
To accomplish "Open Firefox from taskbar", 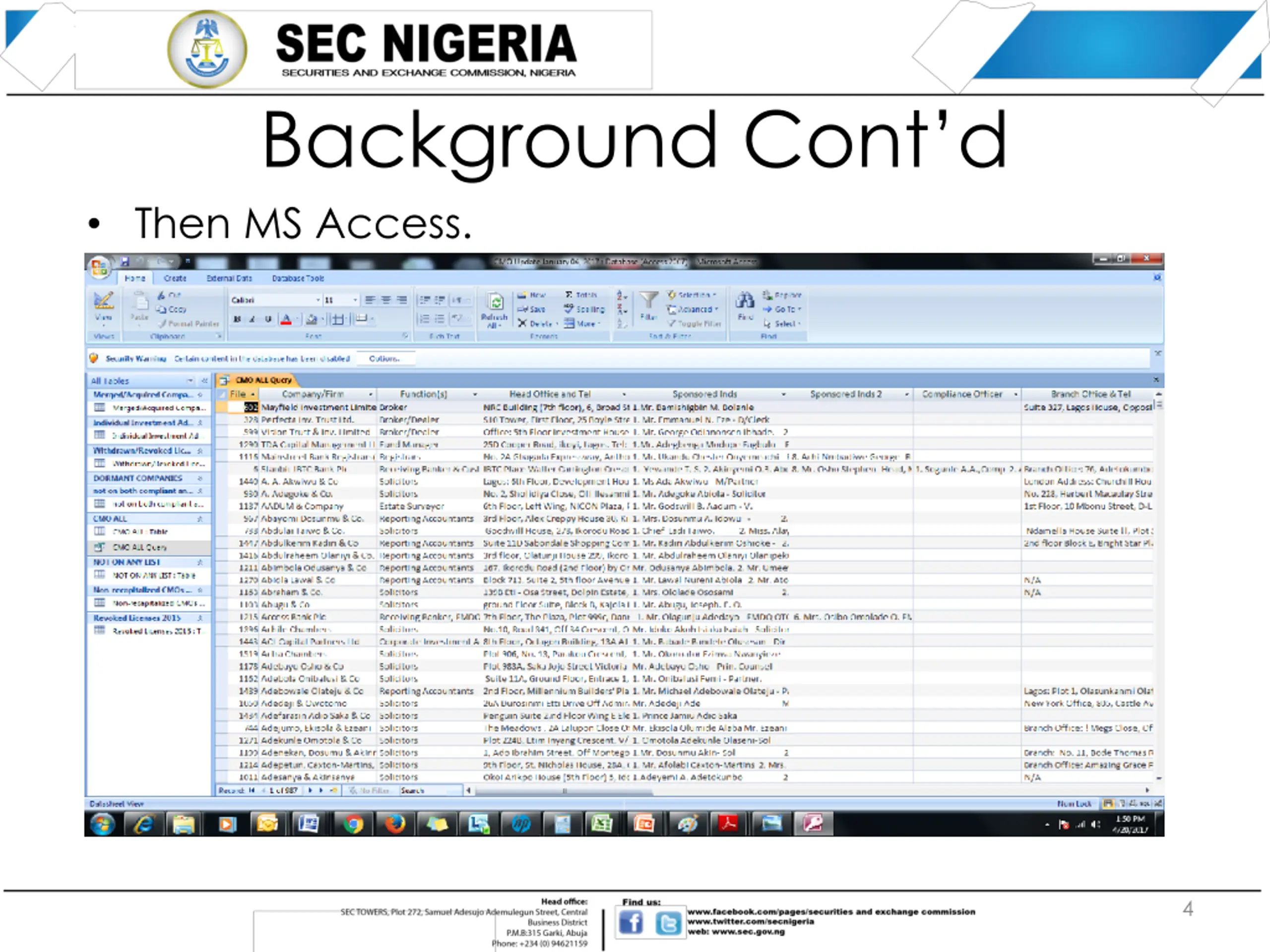I will point(394,825).
